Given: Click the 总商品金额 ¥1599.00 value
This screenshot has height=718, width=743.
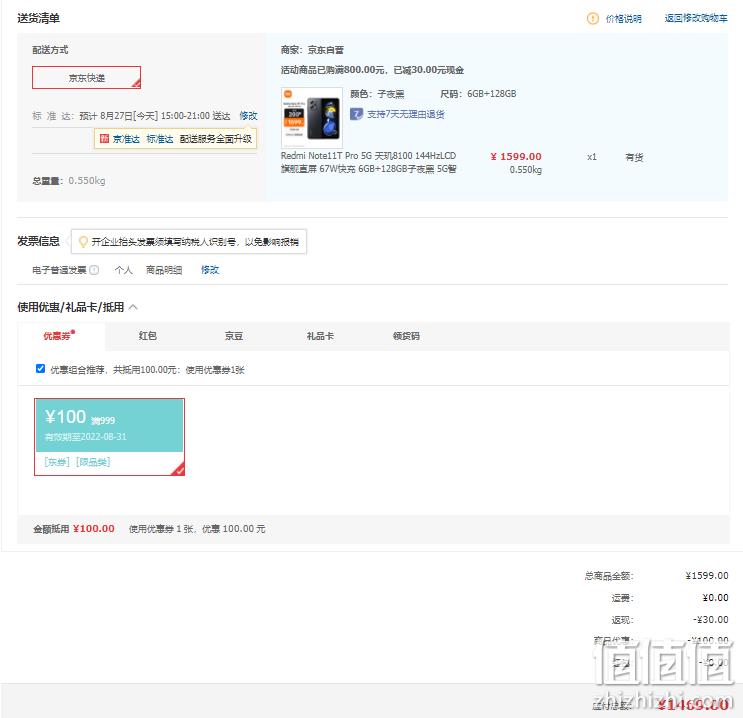Looking at the screenshot, I should 707,575.
